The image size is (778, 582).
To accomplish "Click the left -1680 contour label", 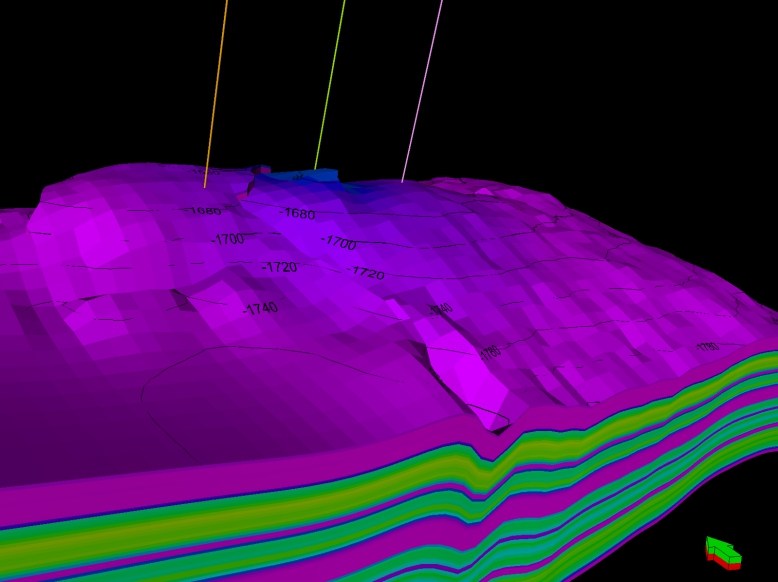I will [205, 211].
